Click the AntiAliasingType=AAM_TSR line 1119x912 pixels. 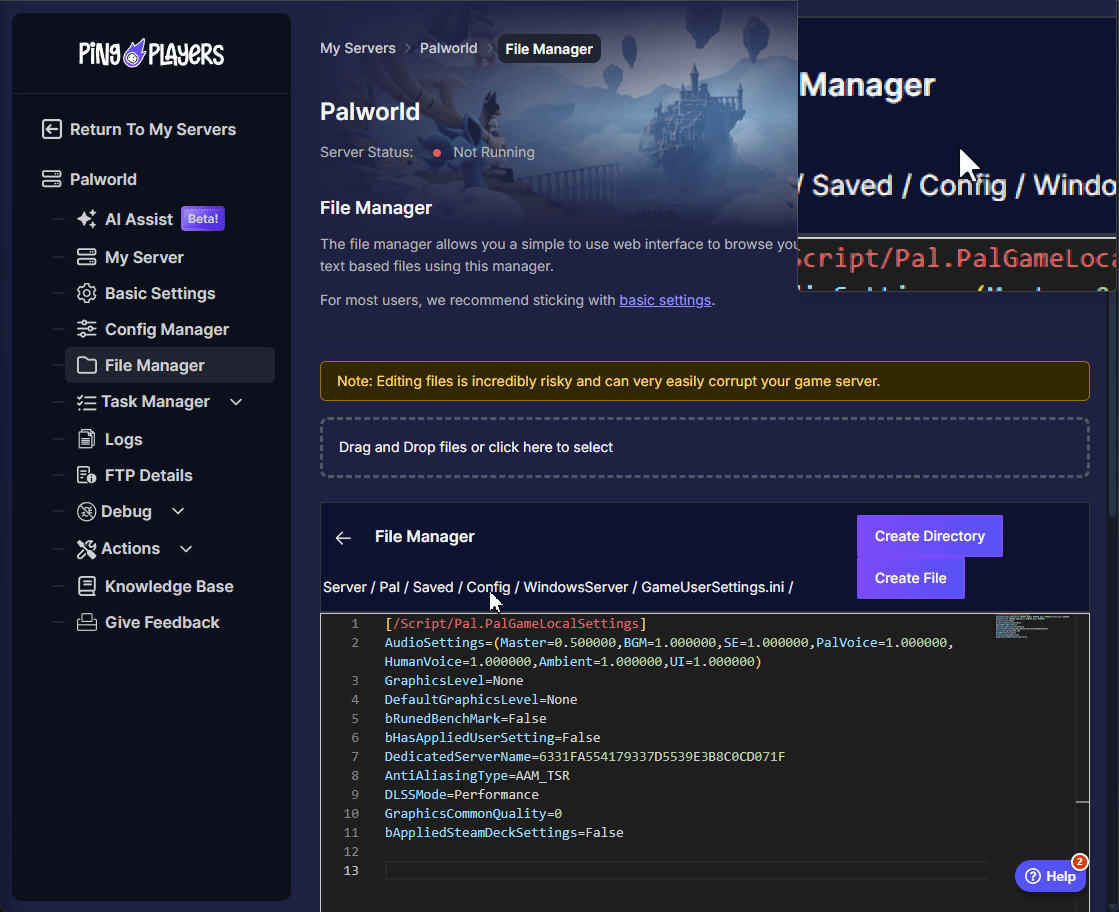[477, 776]
